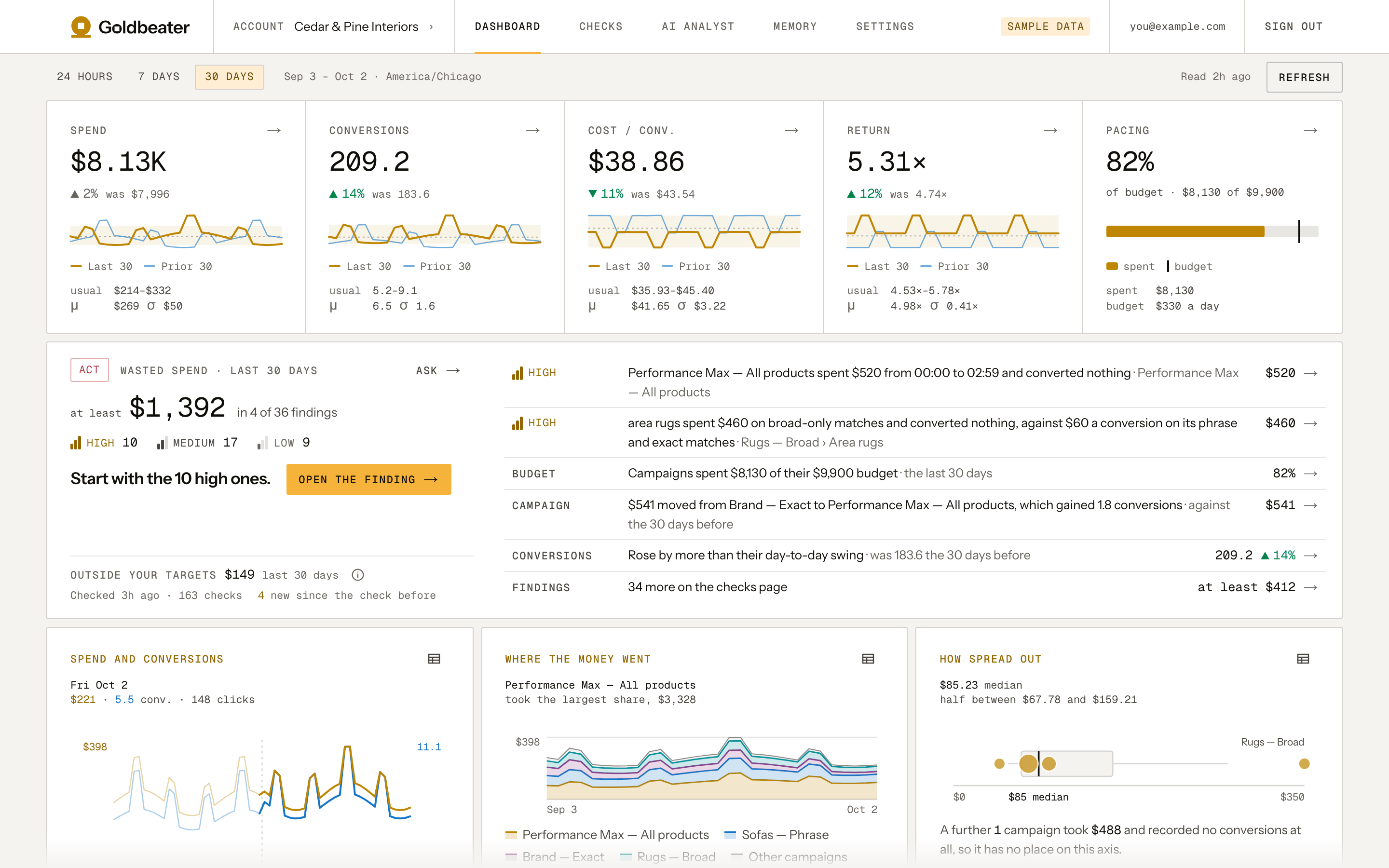The height and width of the screenshot is (868, 1389).
Task: Click the Ask arrow icon
Action: 453,371
